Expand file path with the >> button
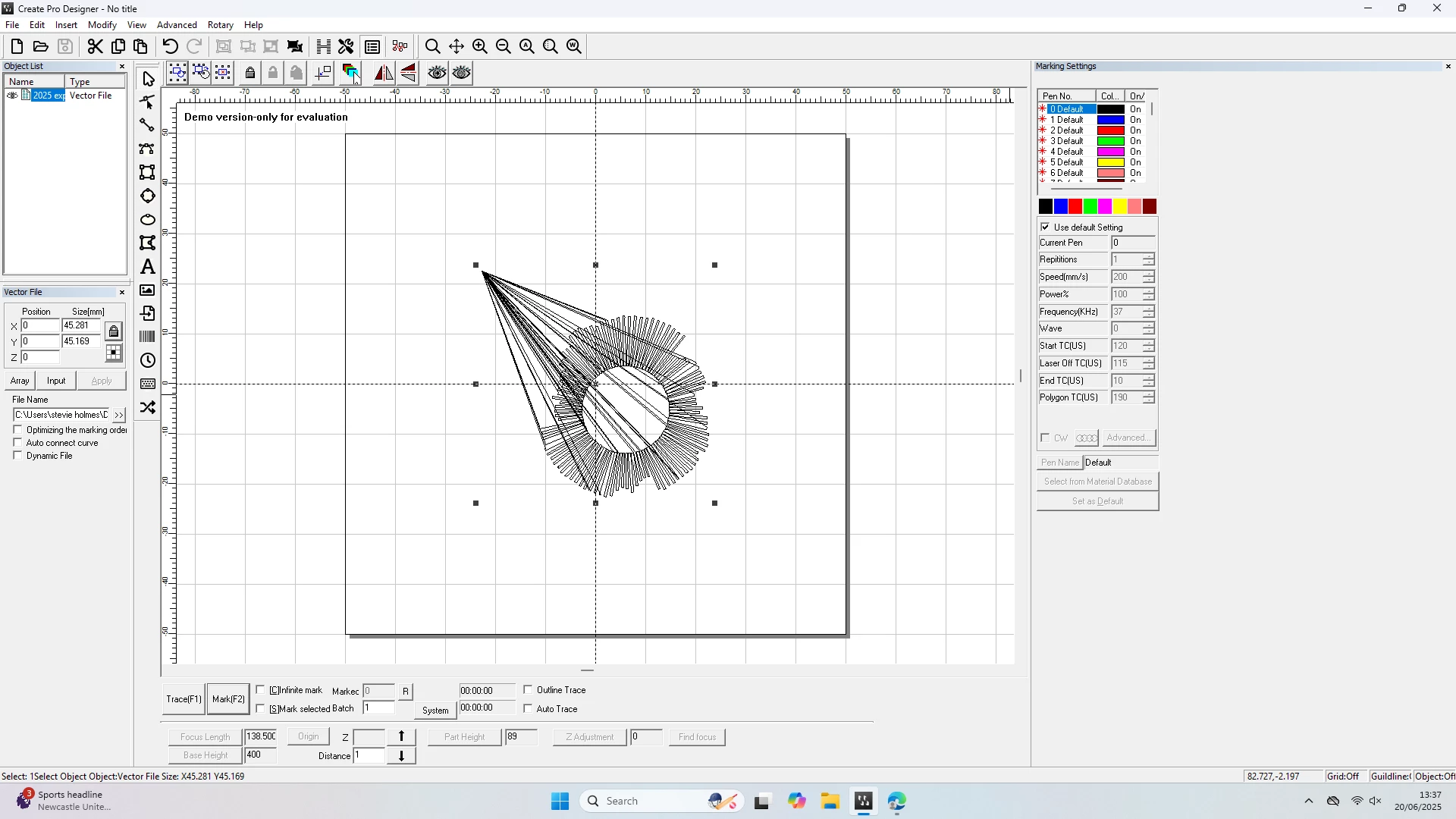The height and width of the screenshot is (819, 1456). tap(119, 415)
